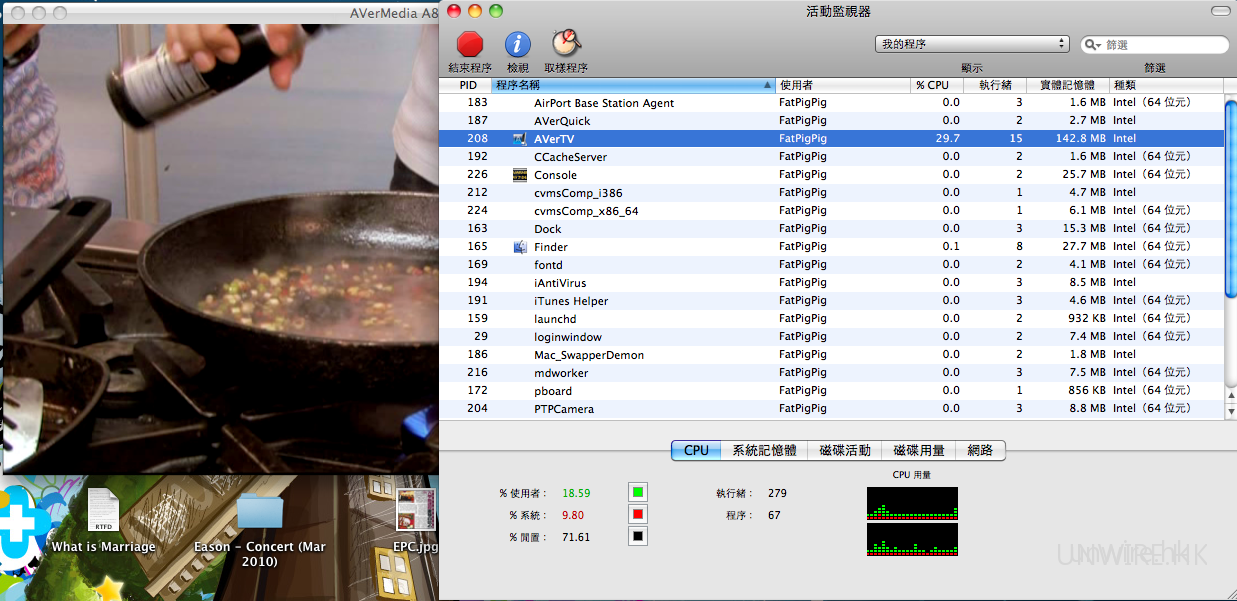Select the AVerTV process icon
Viewport: 1237px width, 601px height.
519,139
